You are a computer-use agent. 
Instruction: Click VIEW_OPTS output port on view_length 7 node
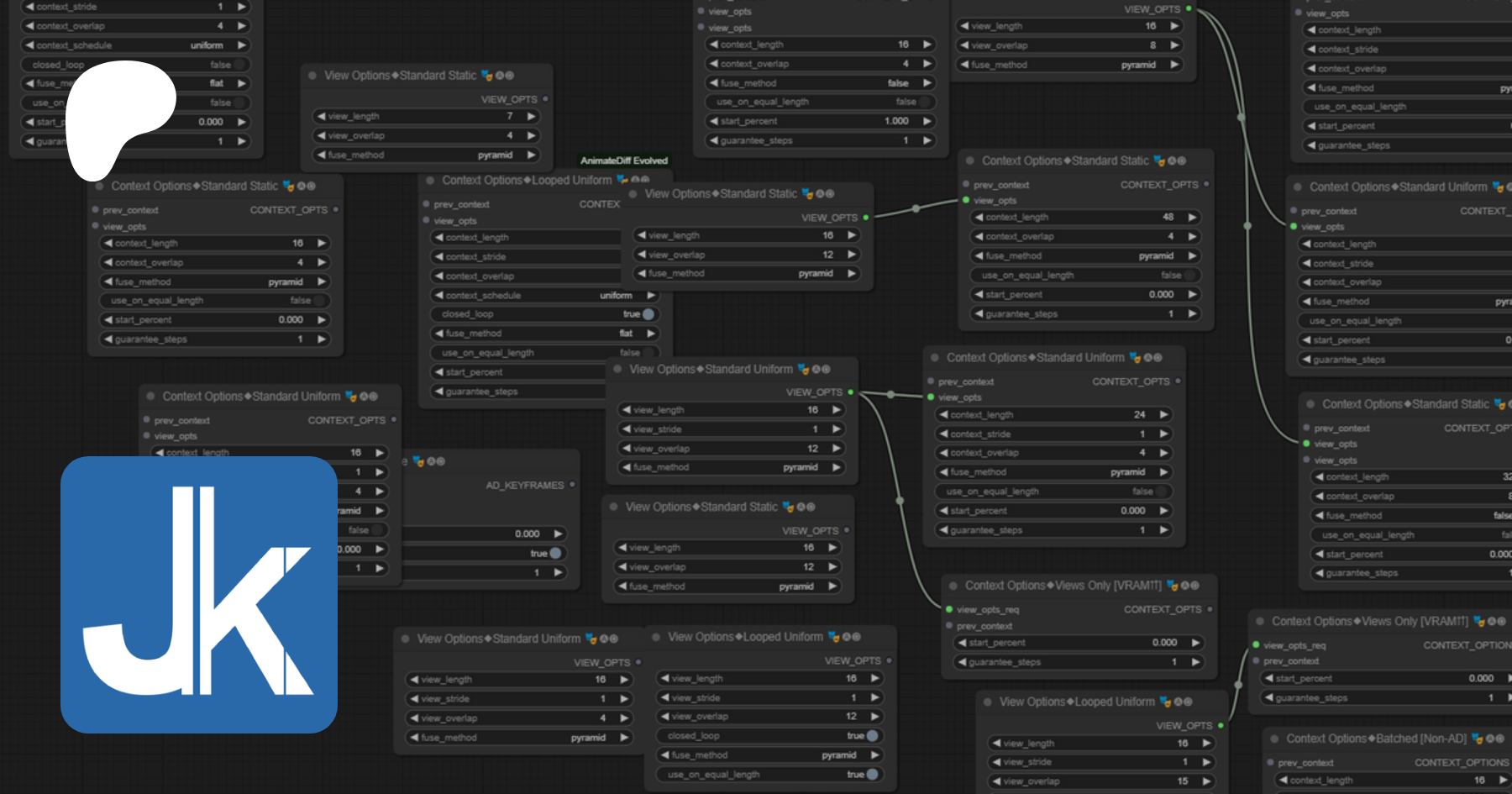545,99
